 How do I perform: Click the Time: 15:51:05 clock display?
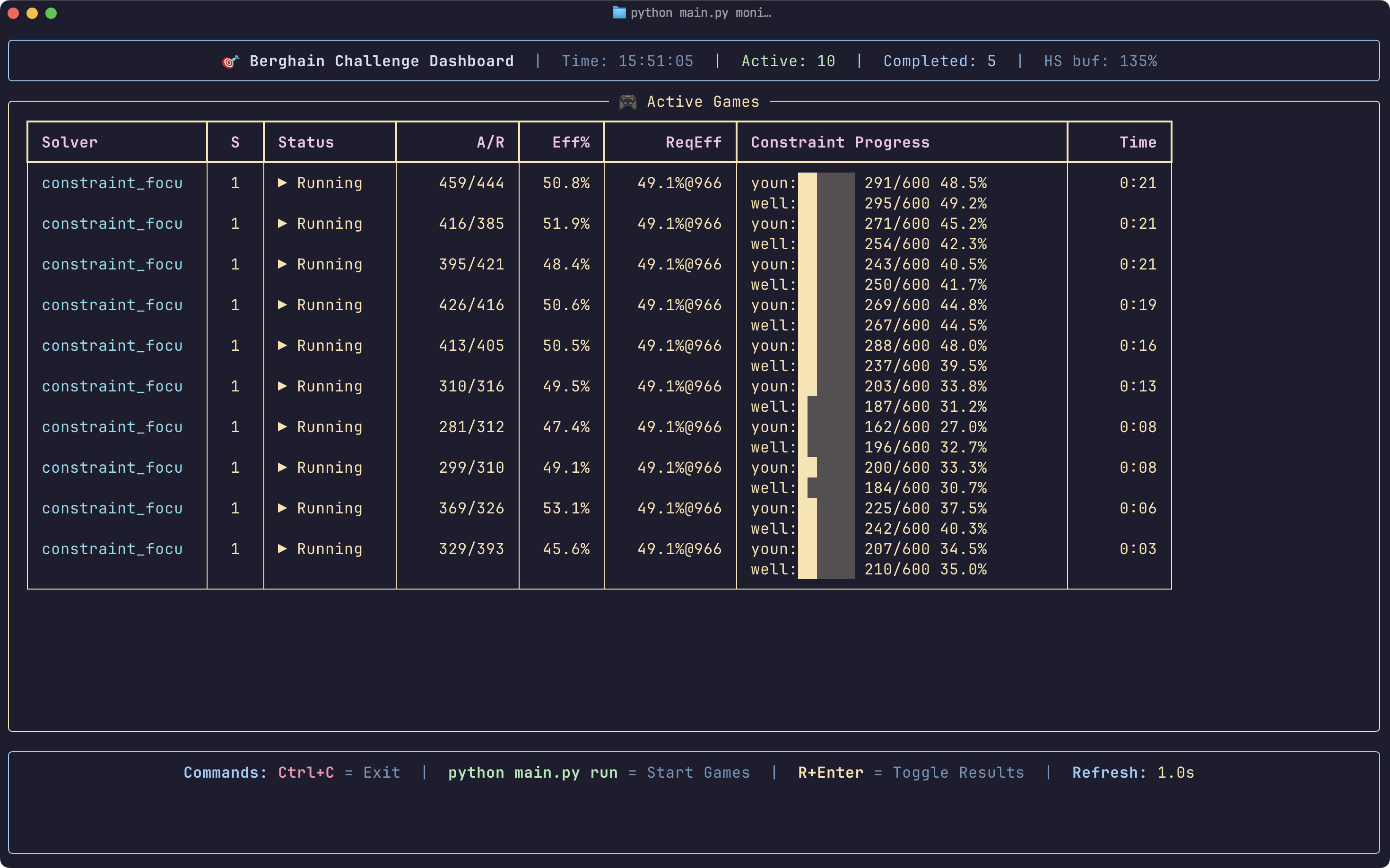click(x=627, y=61)
